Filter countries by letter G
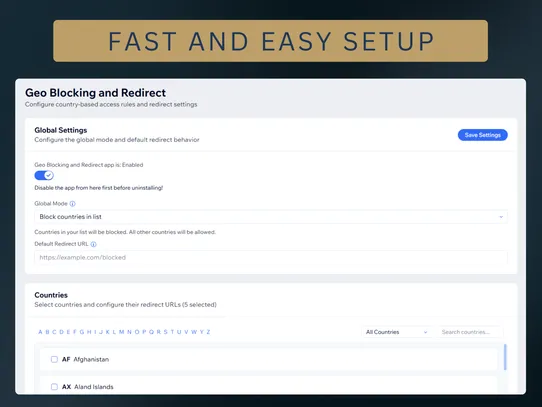The image size is (542, 407). 82,332
